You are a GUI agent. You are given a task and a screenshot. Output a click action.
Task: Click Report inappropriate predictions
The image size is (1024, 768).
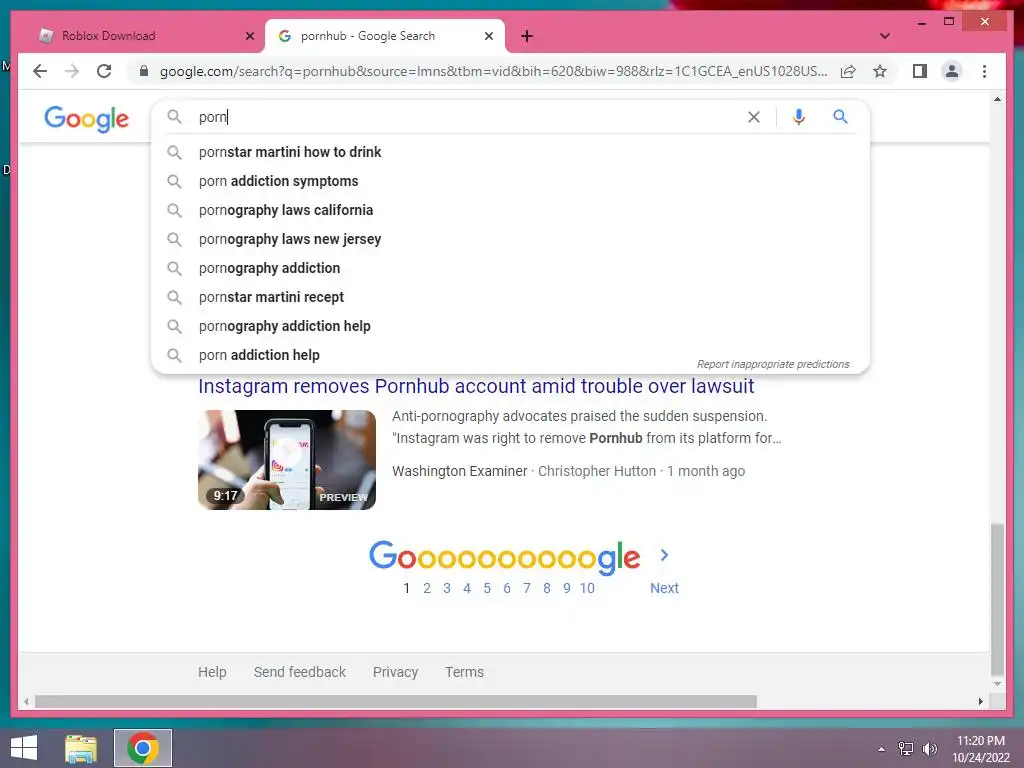(773, 364)
